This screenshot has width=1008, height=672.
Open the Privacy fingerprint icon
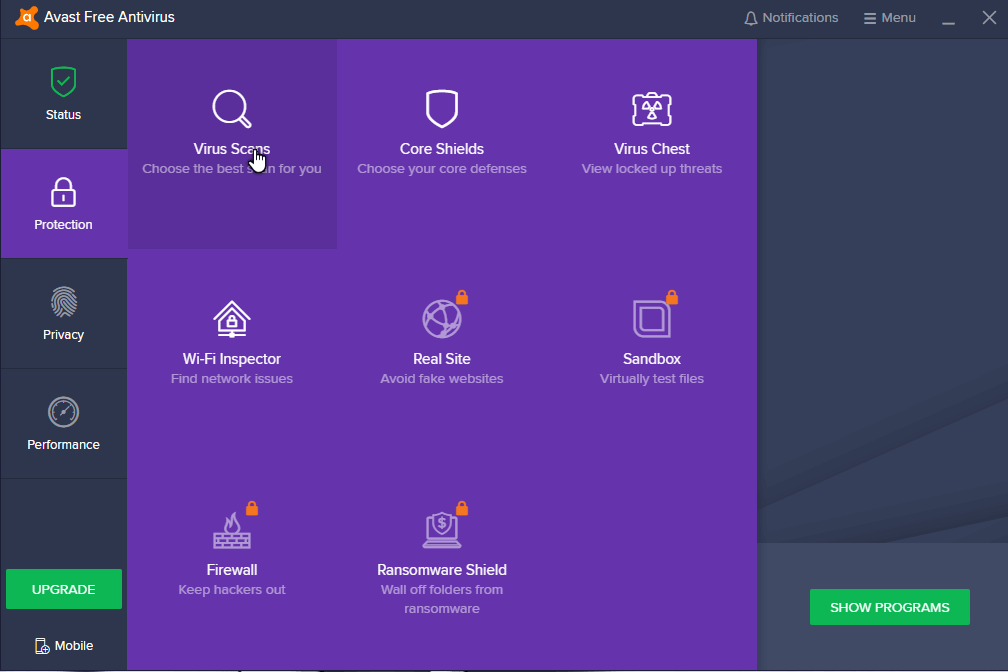(x=63, y=302)
